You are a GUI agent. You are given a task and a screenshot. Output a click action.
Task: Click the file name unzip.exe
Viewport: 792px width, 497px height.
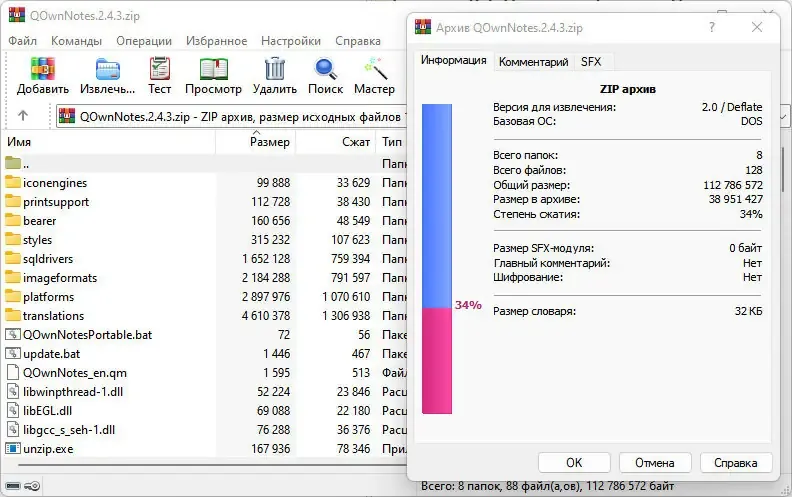[x=48, y=449]
